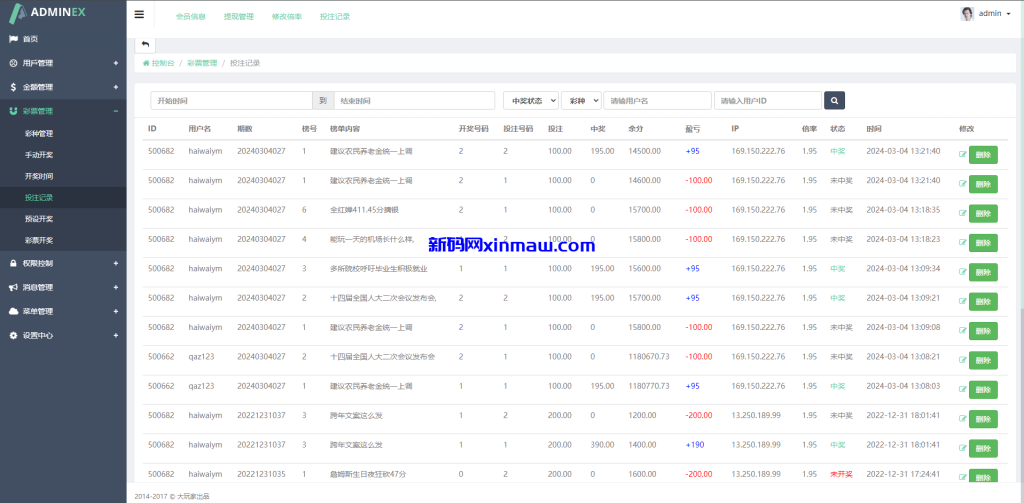Delete the 13:18:23 record
Viewport: 1024px width, 503px height.
tap(983, 243)
